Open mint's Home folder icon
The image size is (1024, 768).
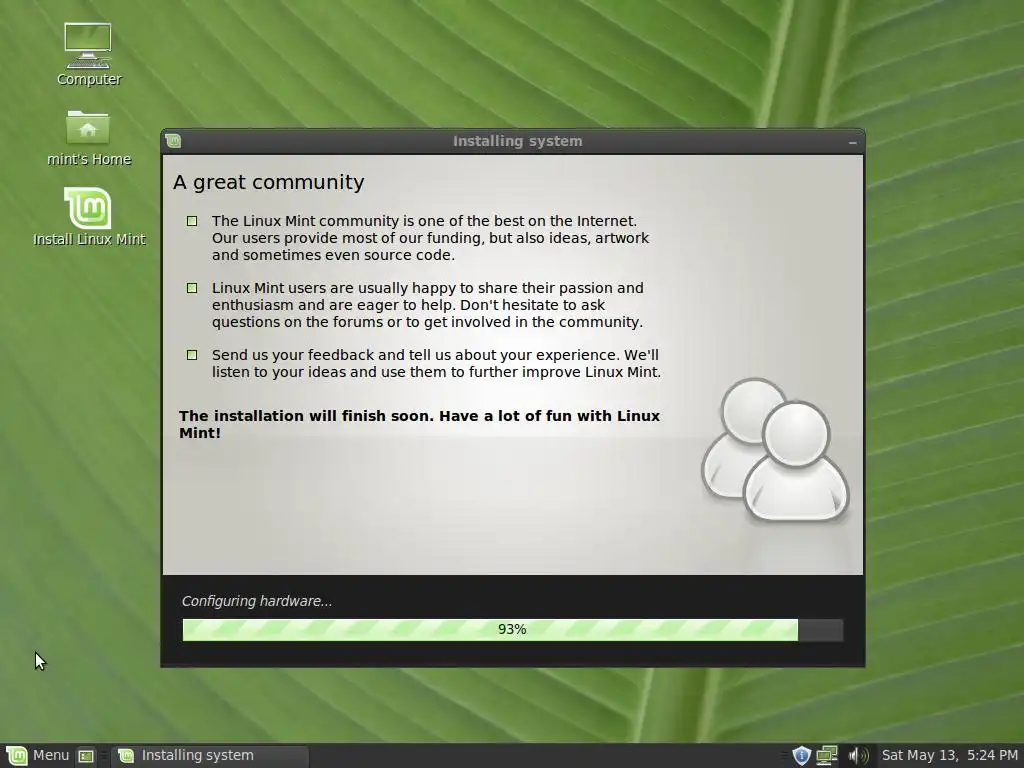click(x=88, y=137)
